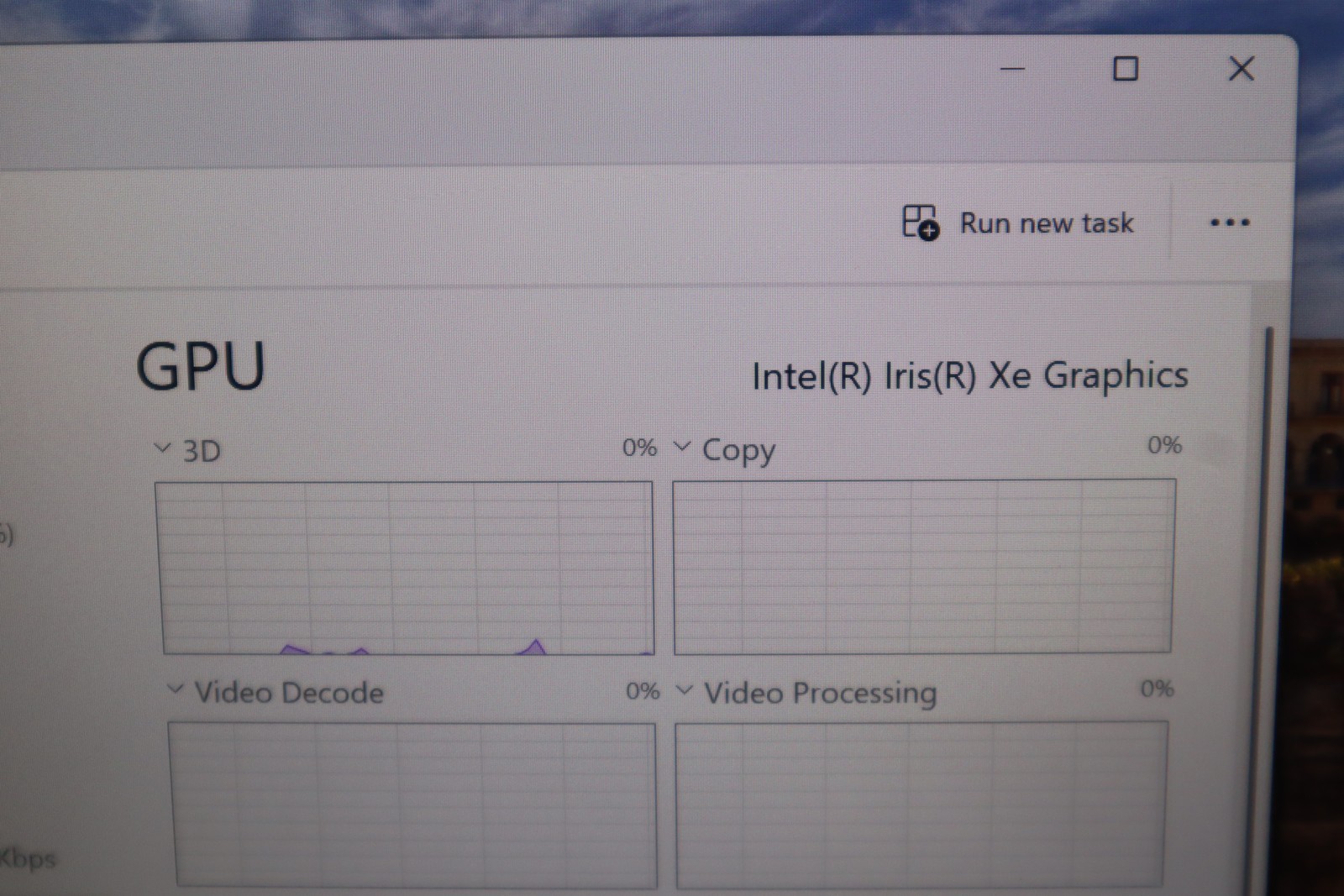Select the Video Decode usage graph

412,804
